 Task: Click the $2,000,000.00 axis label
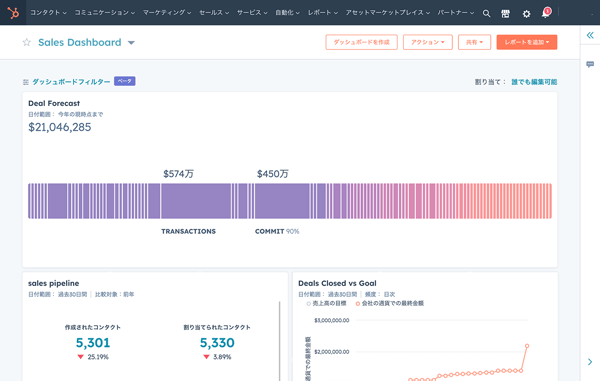click(331, 352)
